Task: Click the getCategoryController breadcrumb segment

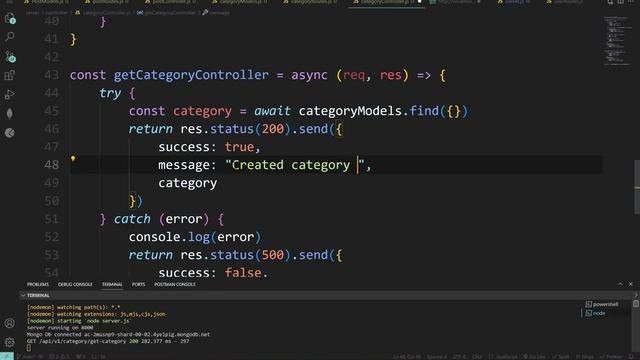Action: (166, 13)
